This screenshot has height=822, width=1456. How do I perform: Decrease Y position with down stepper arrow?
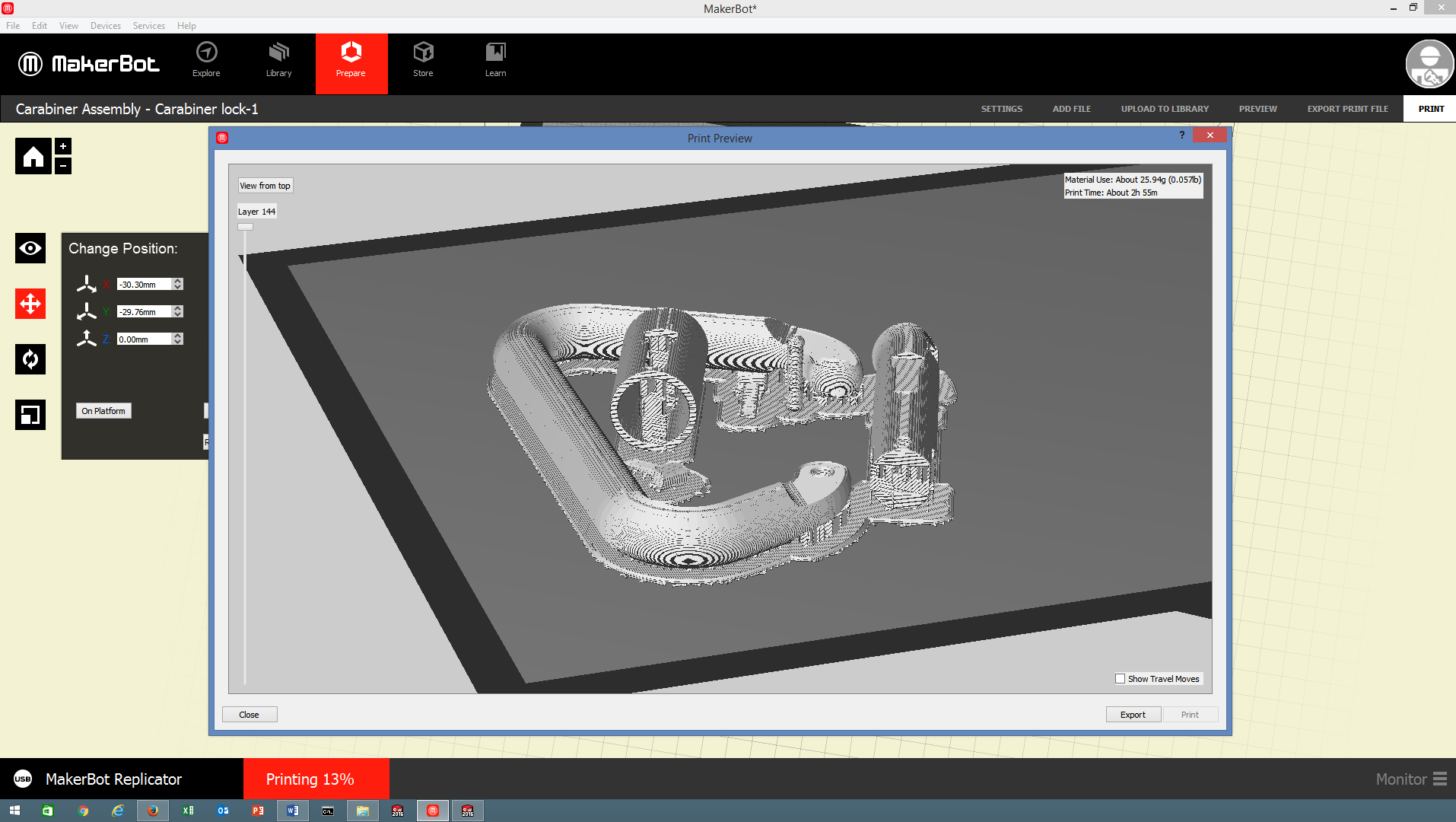click(x=178, y=314)
